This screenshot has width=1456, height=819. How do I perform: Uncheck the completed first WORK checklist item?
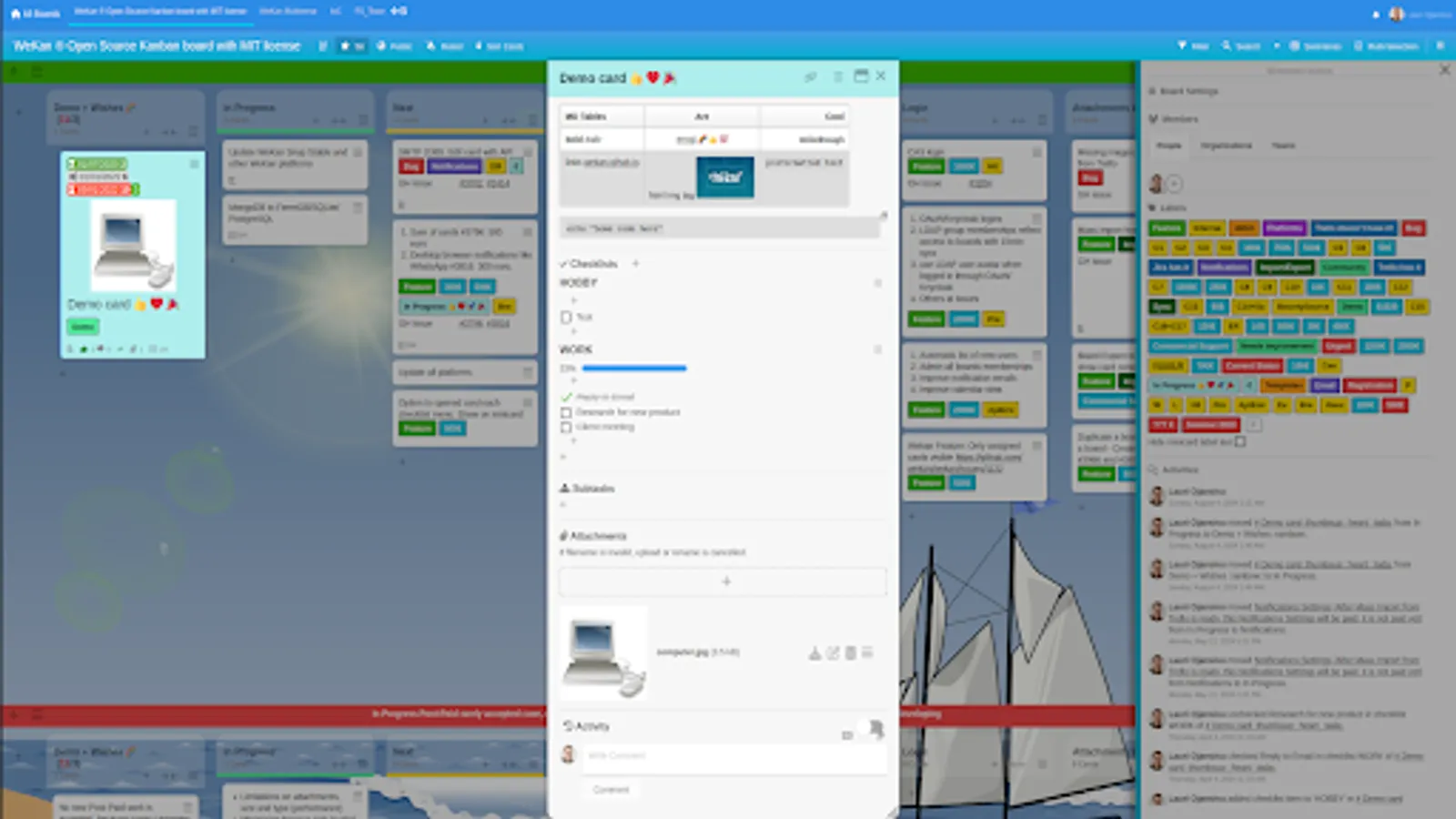pyautogui.click(x=566, y=398)
